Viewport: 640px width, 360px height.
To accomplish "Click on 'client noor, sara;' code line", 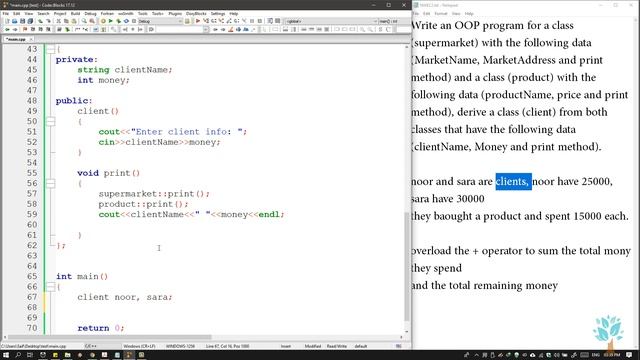I will click(x=125, y=297).
